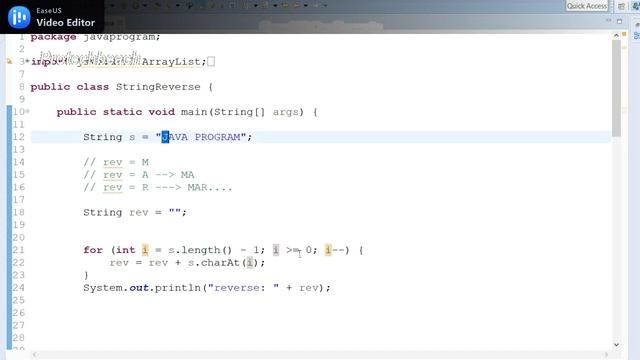The height and width of the screenshot is (360, 640).
Task: Click s.length() in the for loop
Action: pos(200,250)
